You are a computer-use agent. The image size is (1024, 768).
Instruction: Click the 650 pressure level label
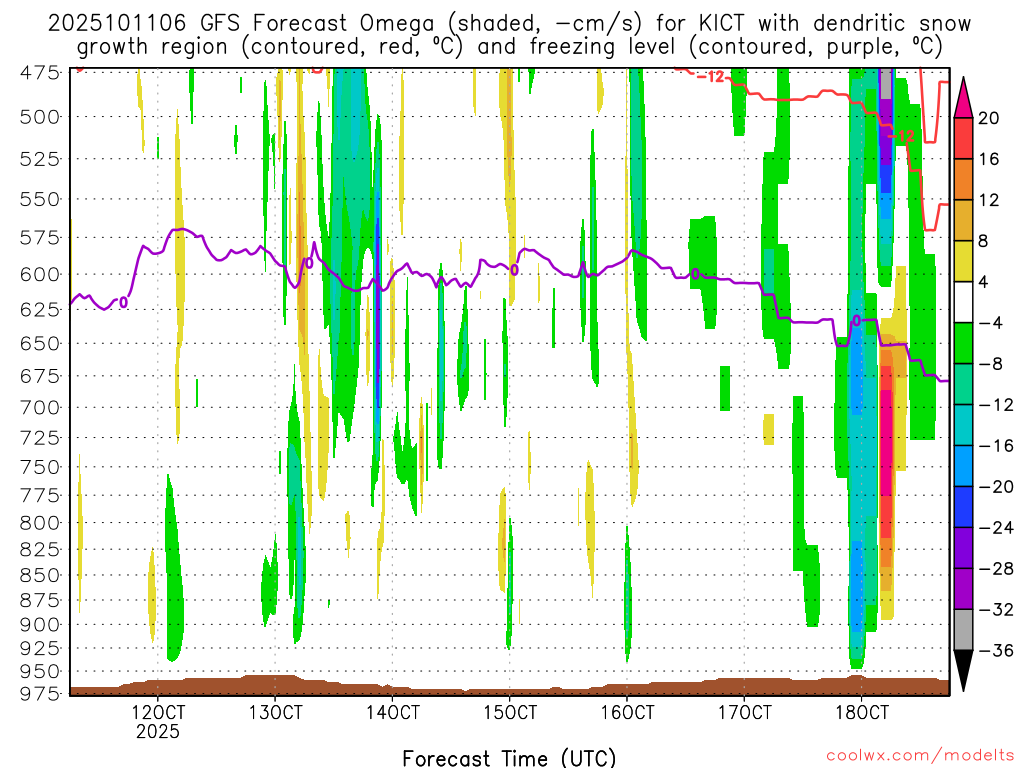pos(40,343)
